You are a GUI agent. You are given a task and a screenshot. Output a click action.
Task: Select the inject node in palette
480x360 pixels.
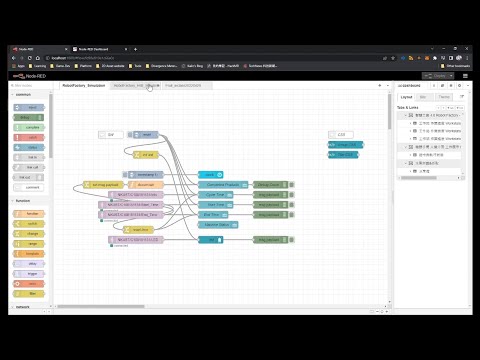point(29,107)
